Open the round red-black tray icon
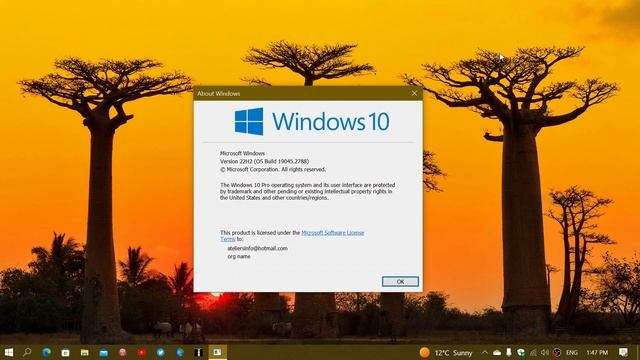Viewport: 640px width, 360px height. (557, 352)
